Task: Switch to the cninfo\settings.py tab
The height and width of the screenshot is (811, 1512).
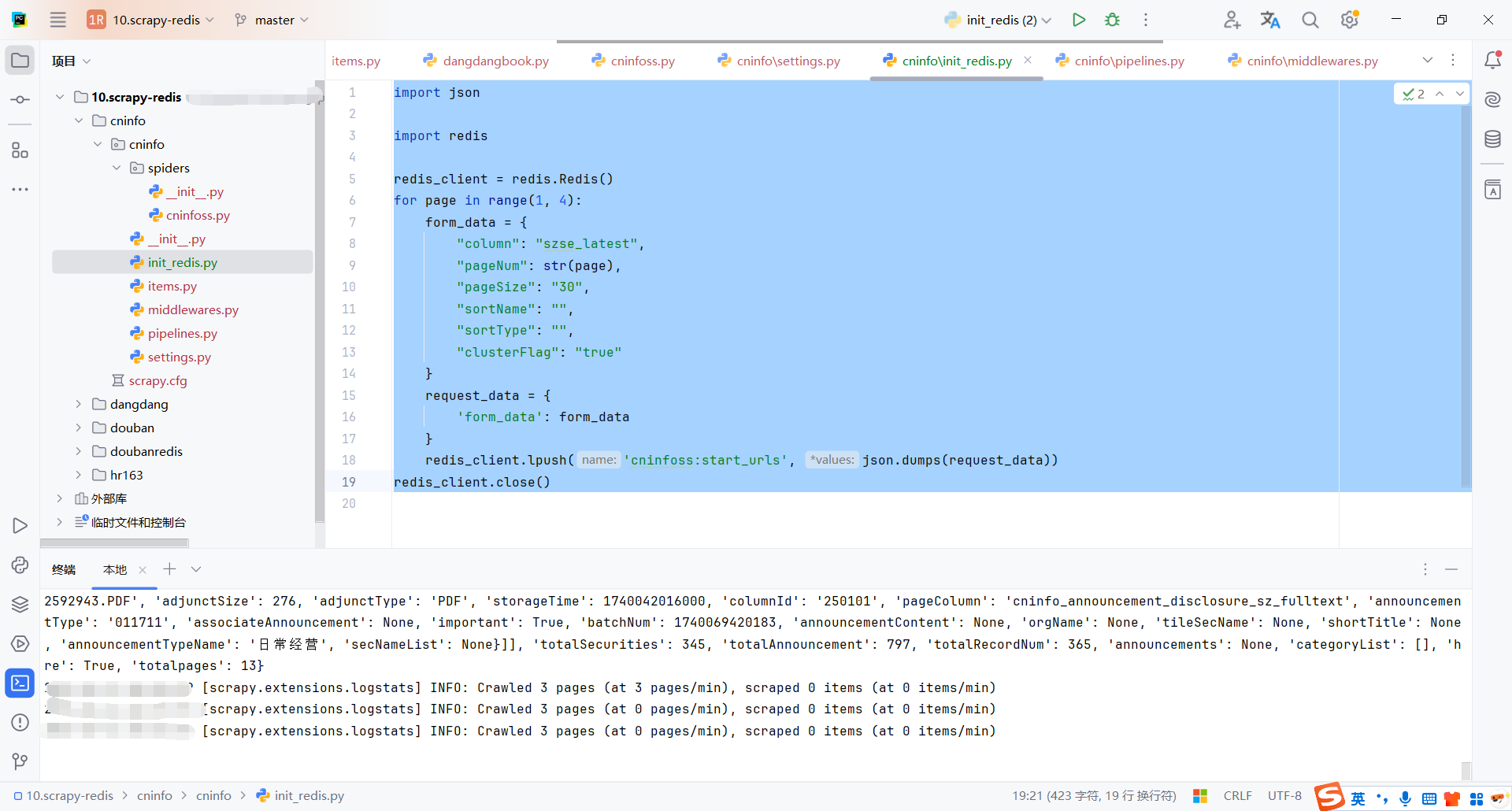Action: tap(779, 61)
